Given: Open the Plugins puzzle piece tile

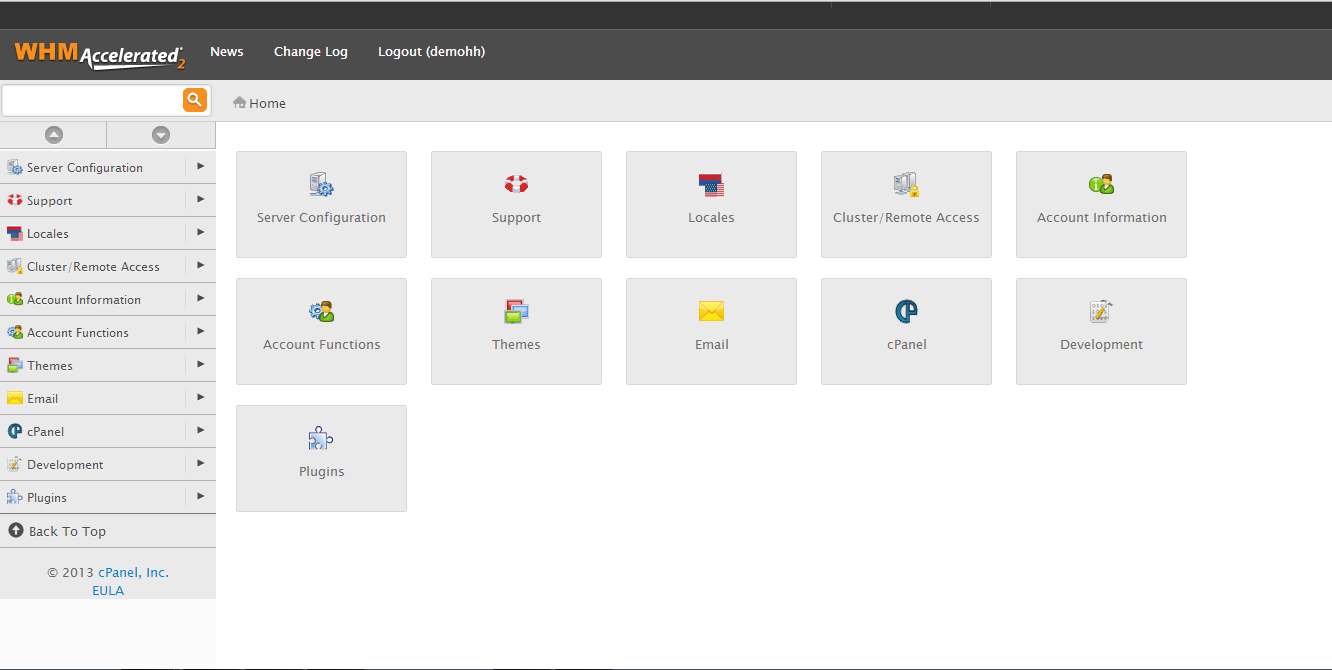Looking at the screenshot, I should tap(321, 439).
